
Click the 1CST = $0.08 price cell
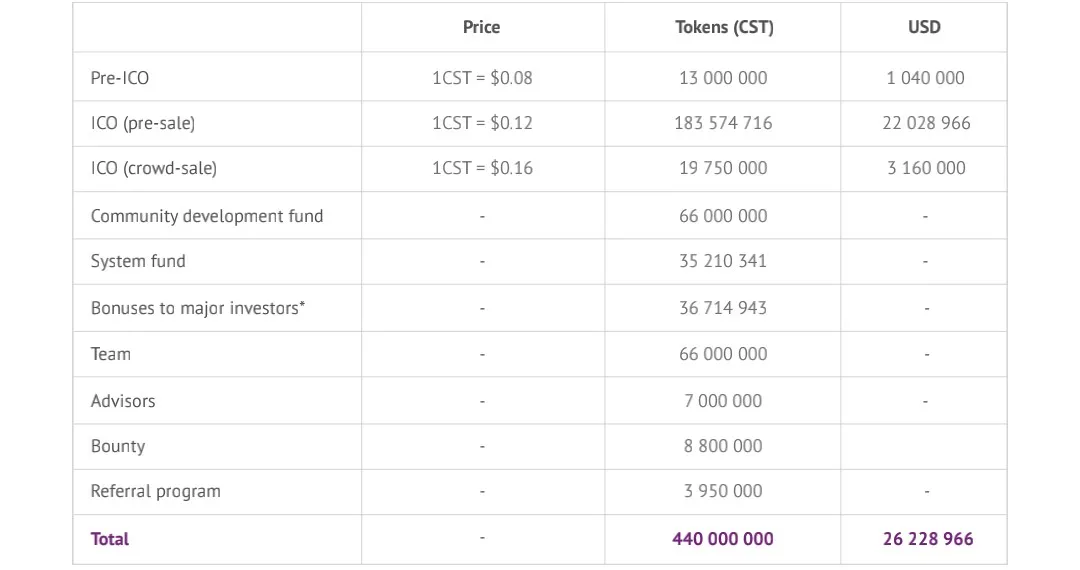482,78
